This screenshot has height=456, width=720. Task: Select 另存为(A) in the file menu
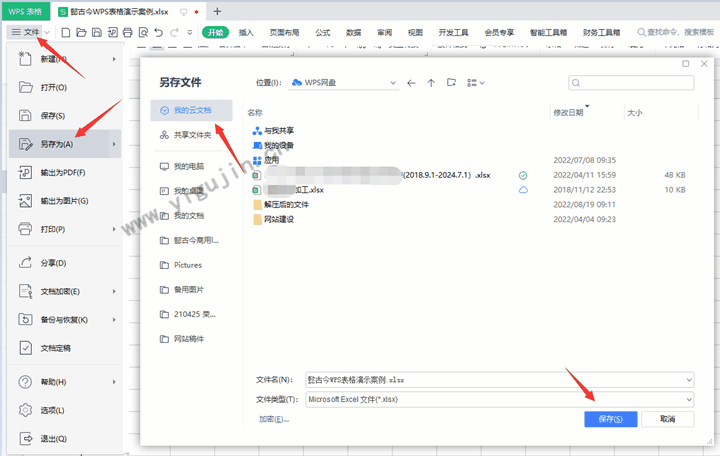[65, 144]
